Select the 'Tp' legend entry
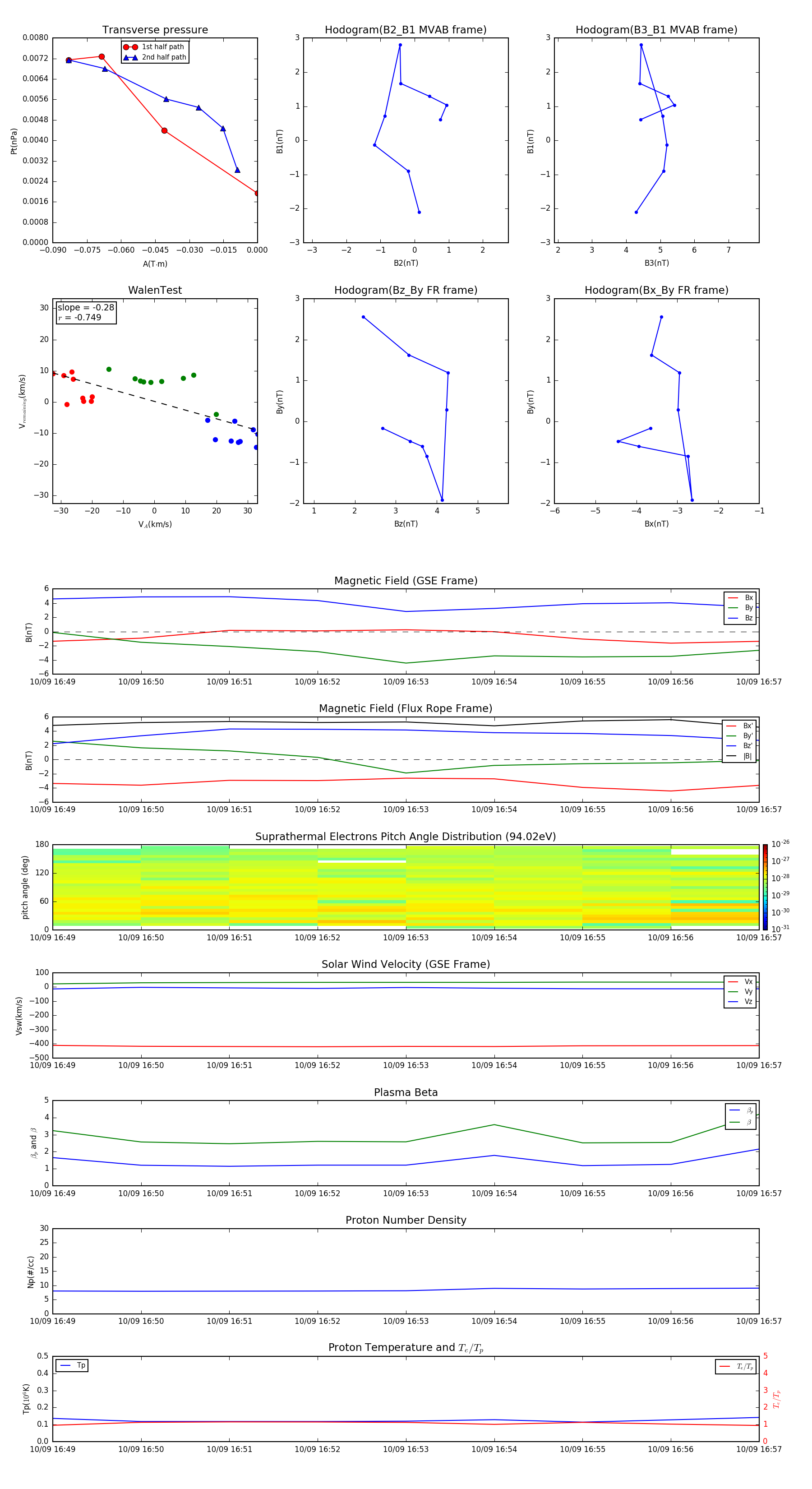This screenshot has width=812, height=1489. point(72,1365)
